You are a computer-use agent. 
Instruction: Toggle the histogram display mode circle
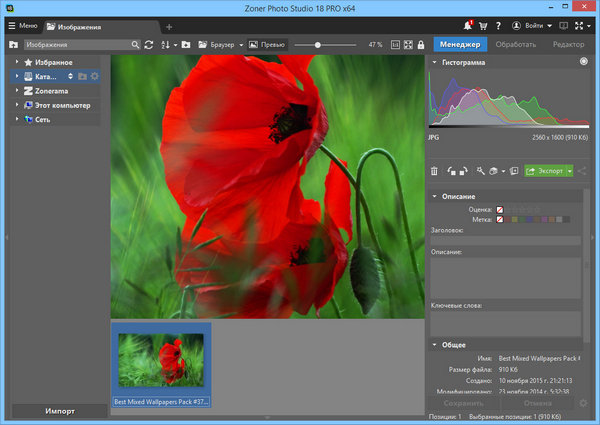coord(582,62)
